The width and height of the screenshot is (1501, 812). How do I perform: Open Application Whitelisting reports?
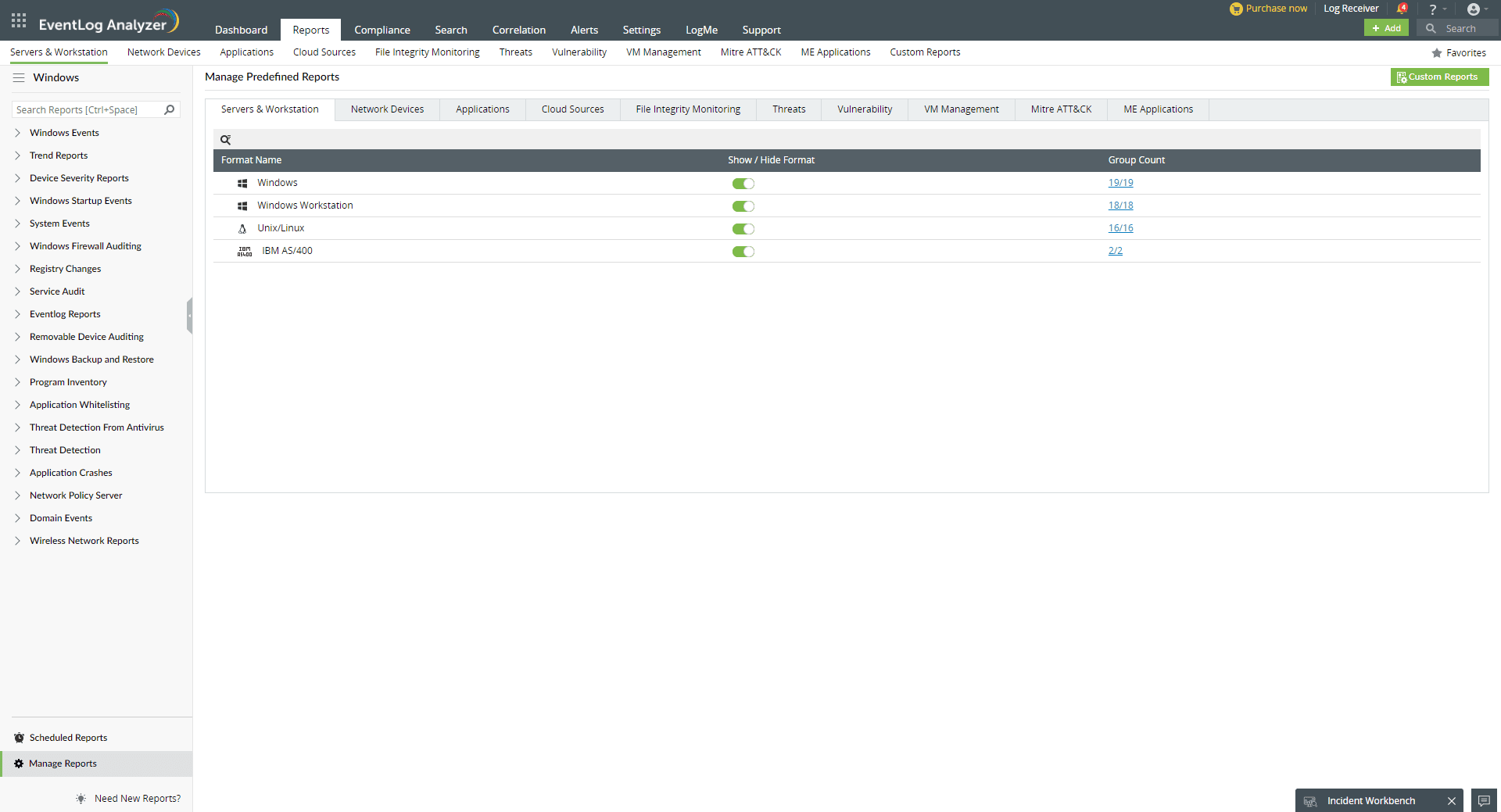80,405
